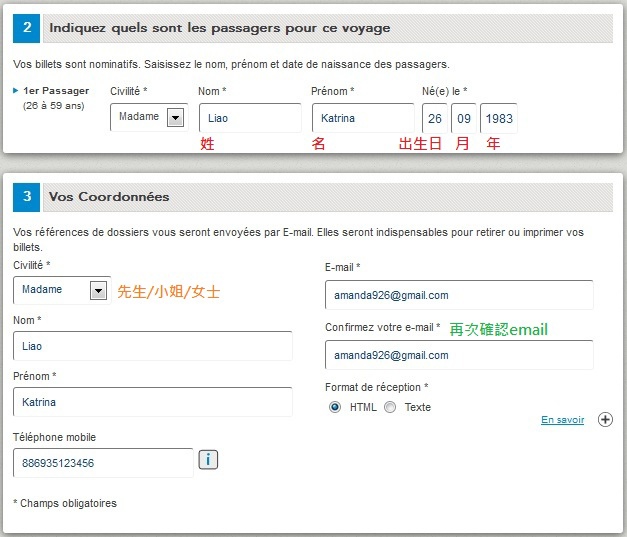627x537 pixels.
Task: Click the plus circle icon near En savoir
Action: tap(605, 419)
